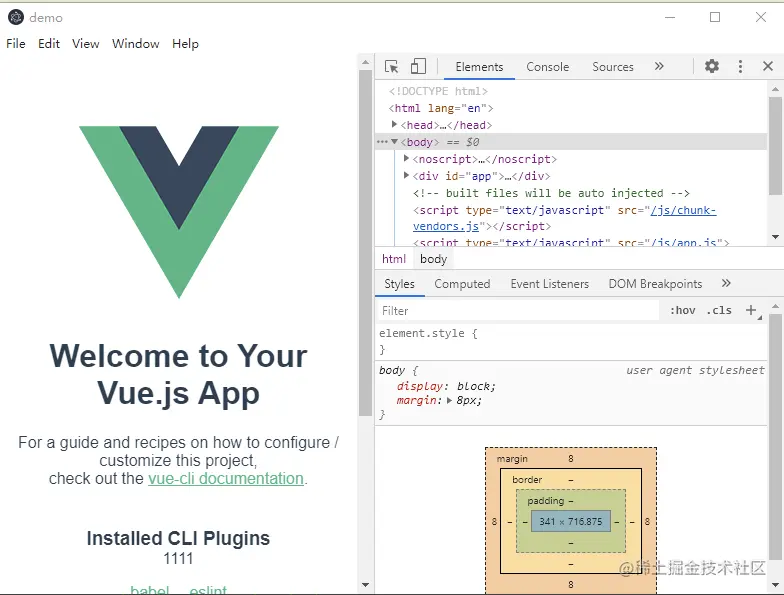Click box model top margin value 8
This screenshot has width=784, height=595.
point(570,458)
